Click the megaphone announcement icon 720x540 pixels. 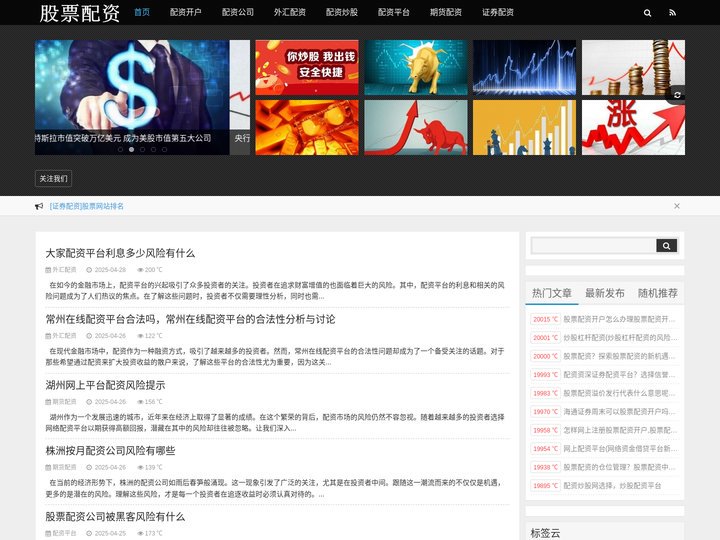click(39, 207)
